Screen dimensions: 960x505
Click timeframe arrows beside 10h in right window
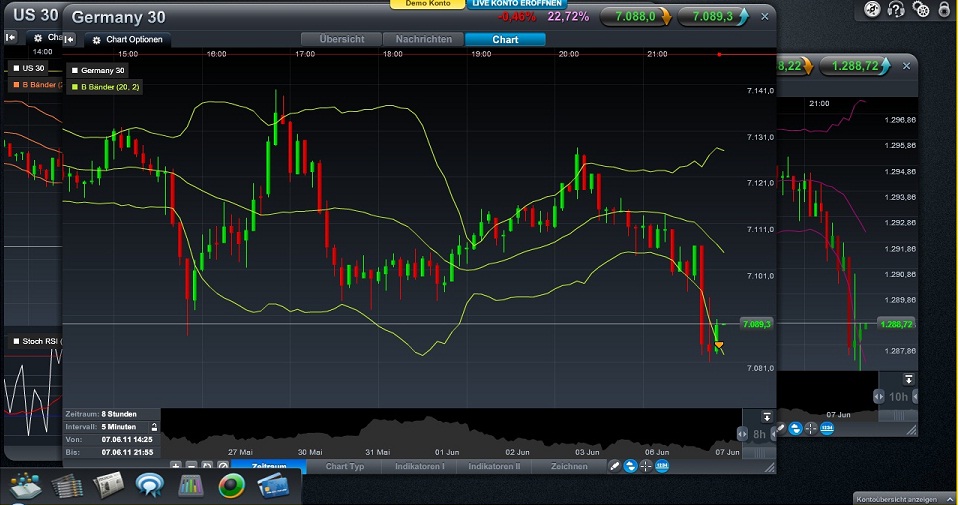(x=879, y=397)
